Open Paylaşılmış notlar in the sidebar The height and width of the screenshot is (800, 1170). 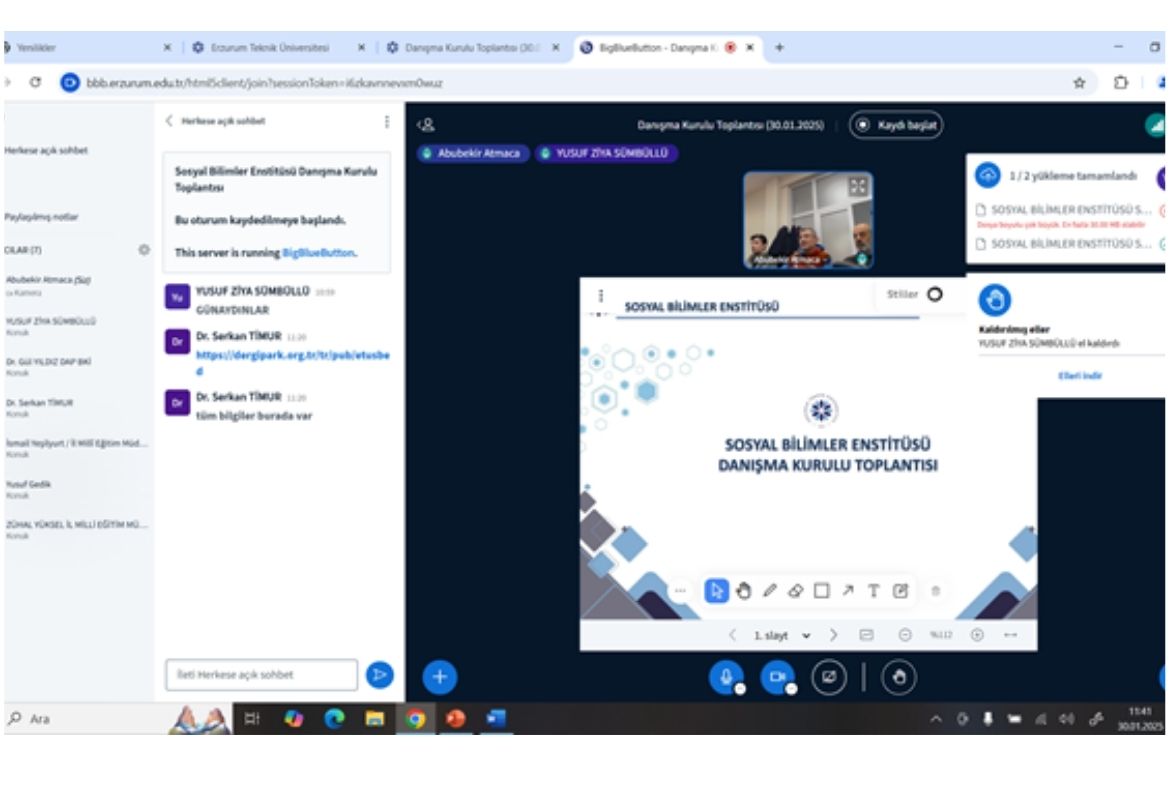tap(42, 216)
